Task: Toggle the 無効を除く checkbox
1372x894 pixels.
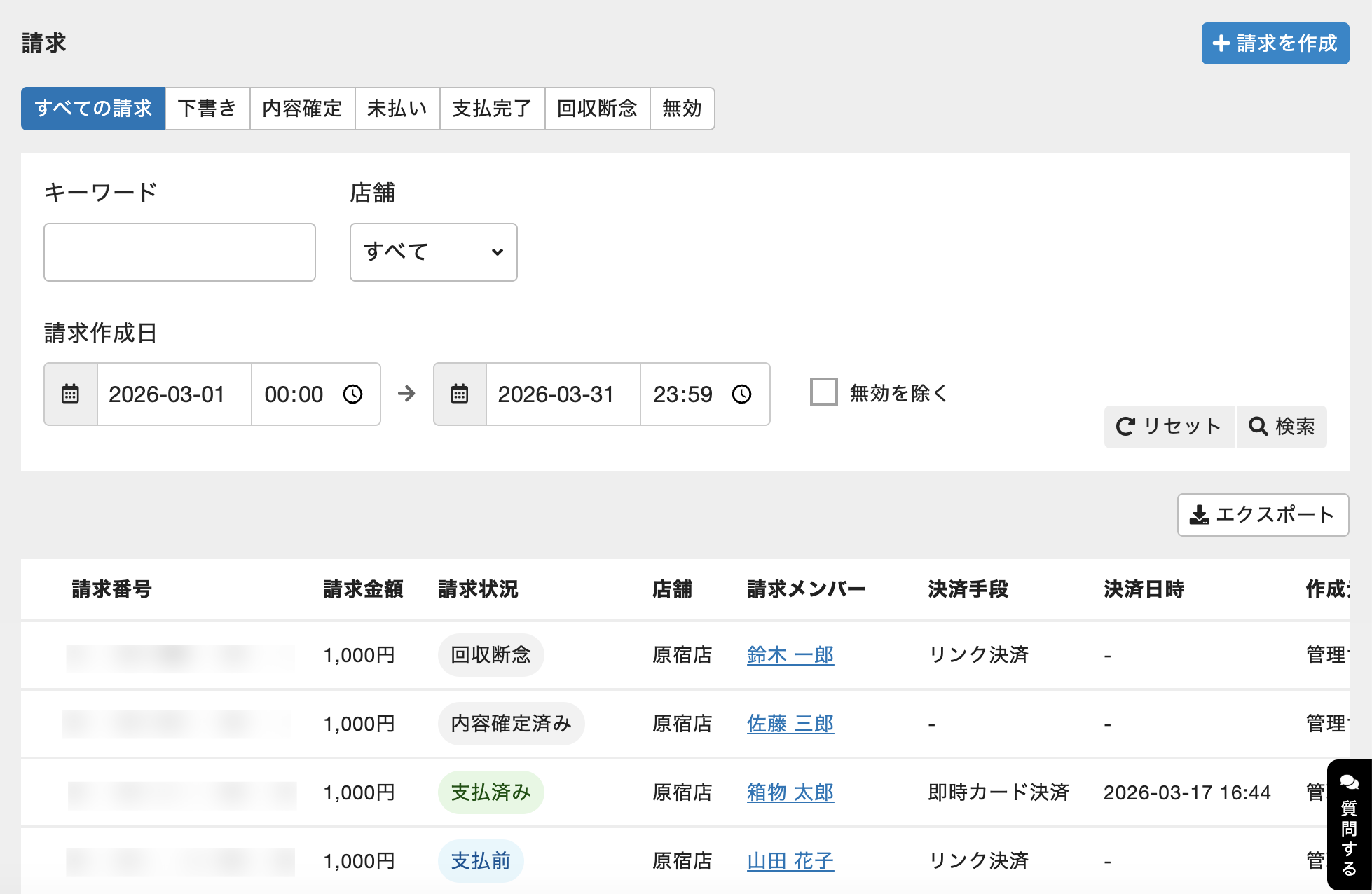Action: 824,392
